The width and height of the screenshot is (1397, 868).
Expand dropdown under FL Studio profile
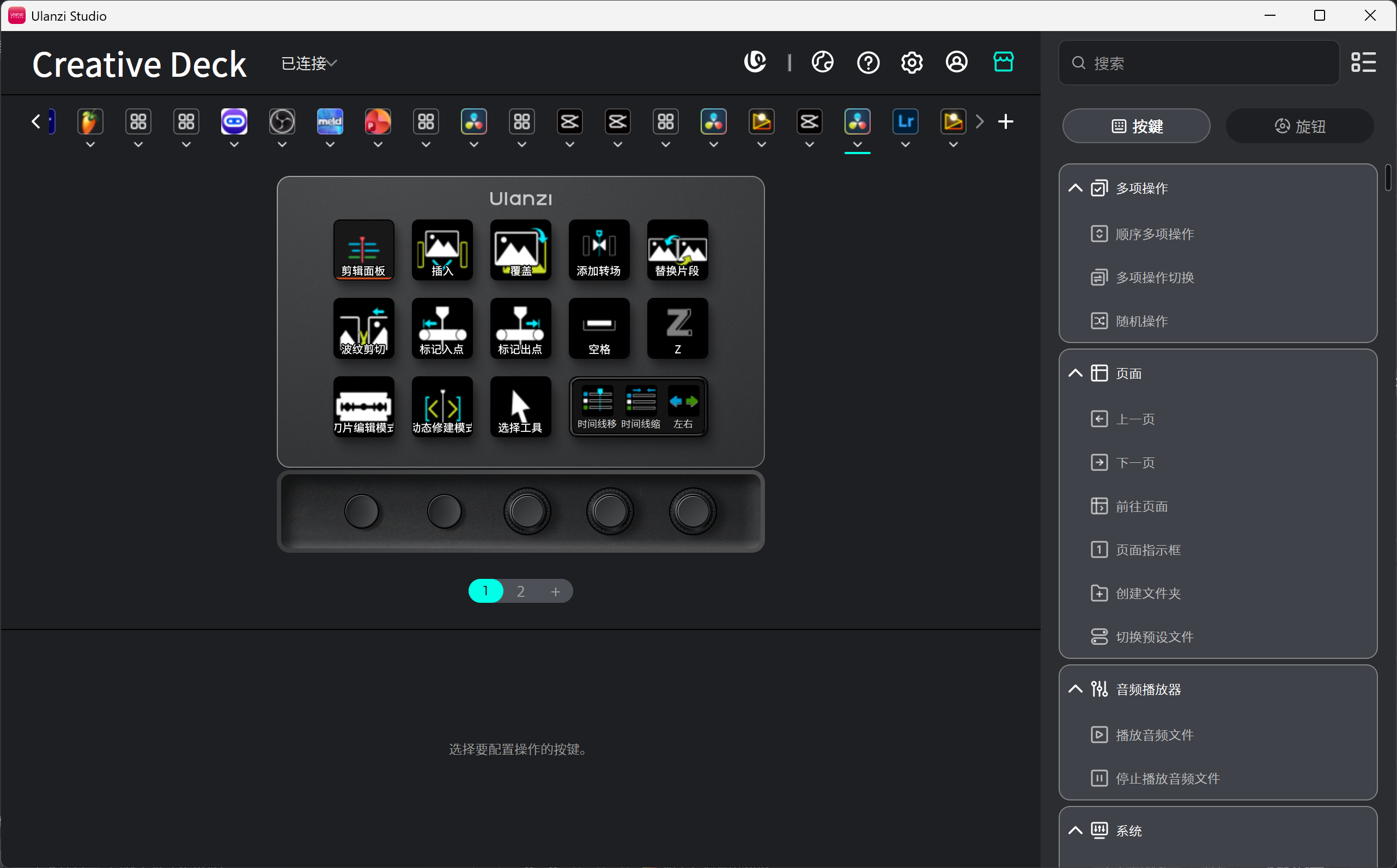click(90, 145)
